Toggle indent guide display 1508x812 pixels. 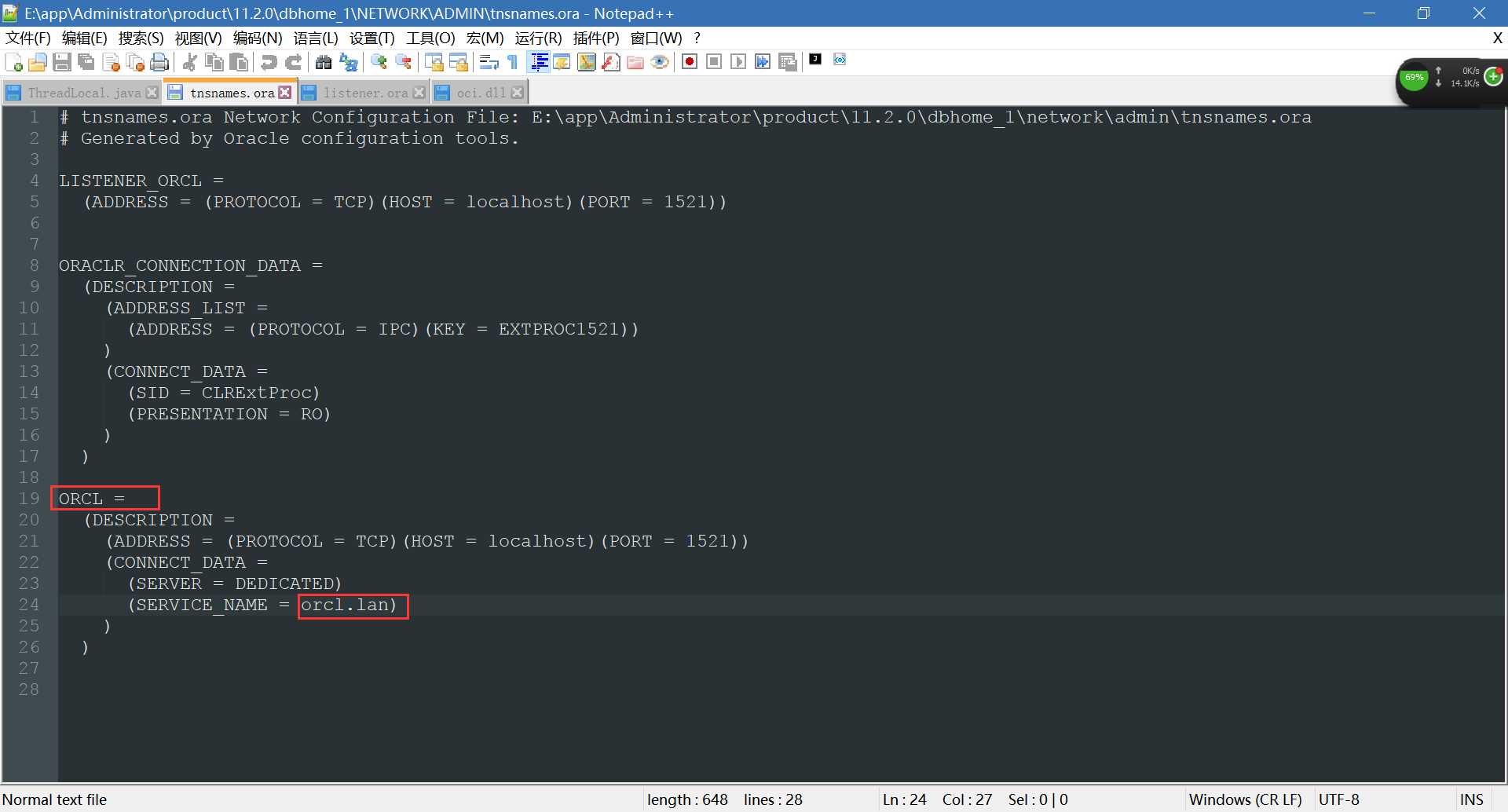click(x=539, y=63)
